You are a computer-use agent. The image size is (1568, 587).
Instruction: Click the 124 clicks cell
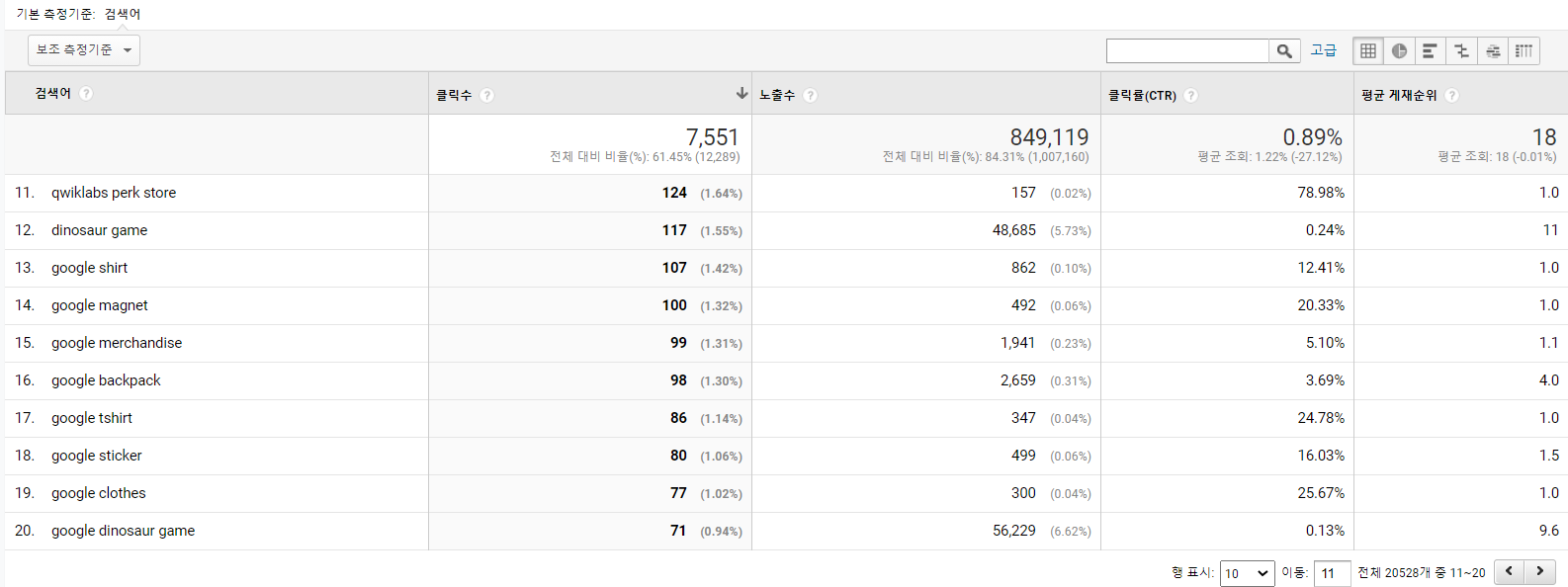(x=674, y=193)
